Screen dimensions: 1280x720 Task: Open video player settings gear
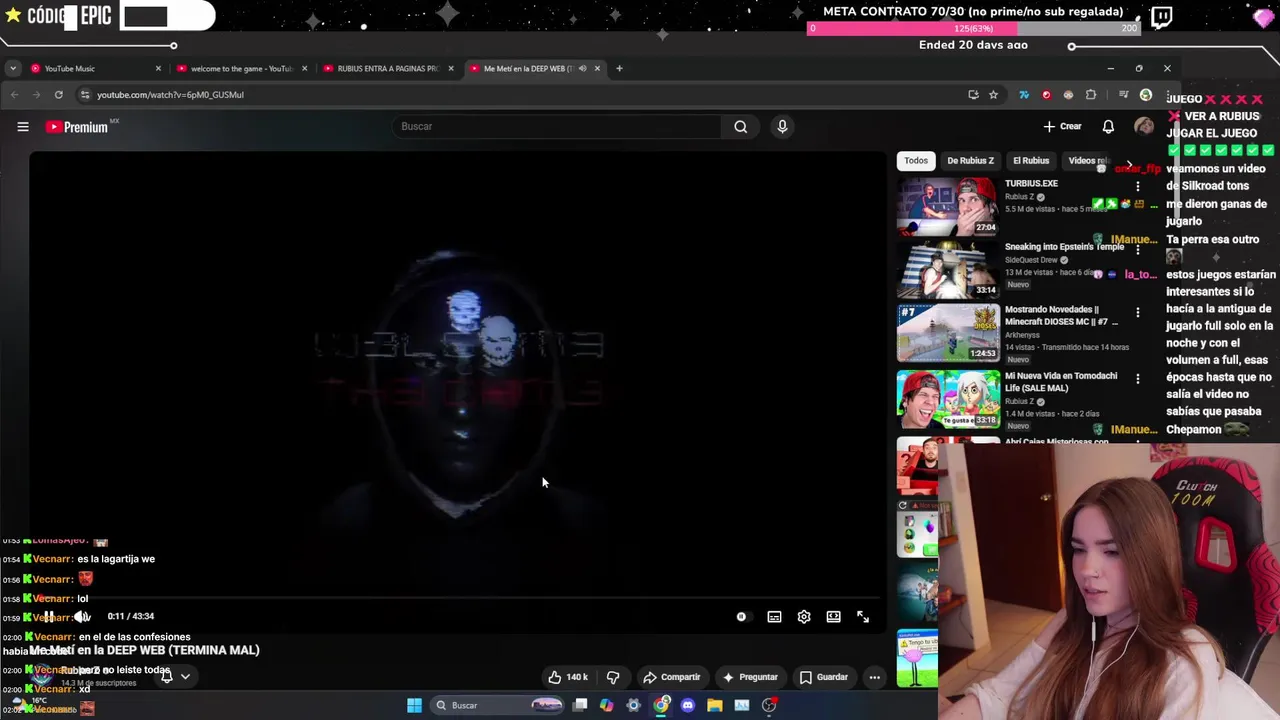[x=804, y=617]
